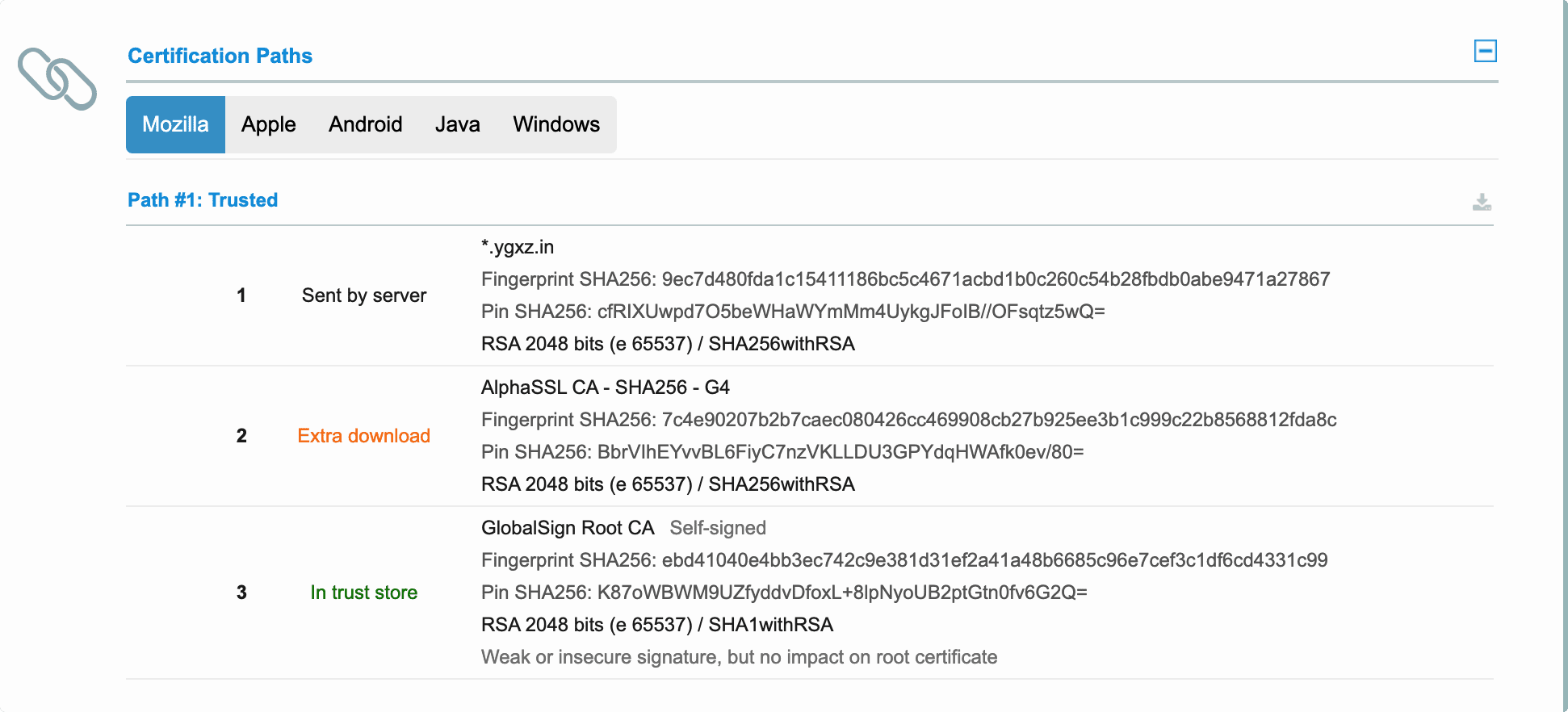
Task: Open the Android trust store tab
Action: (x=365, y=124)
